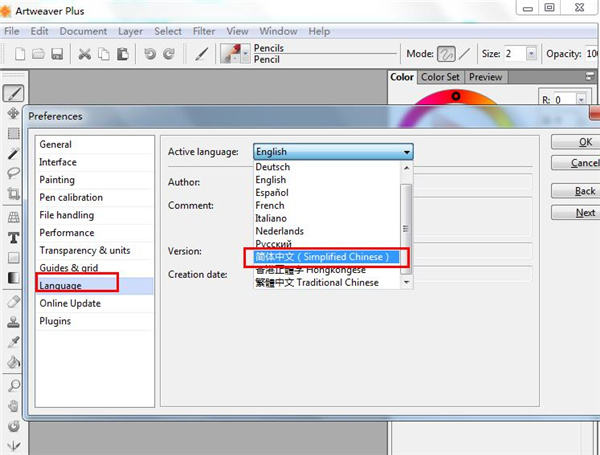Screen dimensions: 600x455
Task: Click the hue ring color marker
Action: tap(455, 96)
